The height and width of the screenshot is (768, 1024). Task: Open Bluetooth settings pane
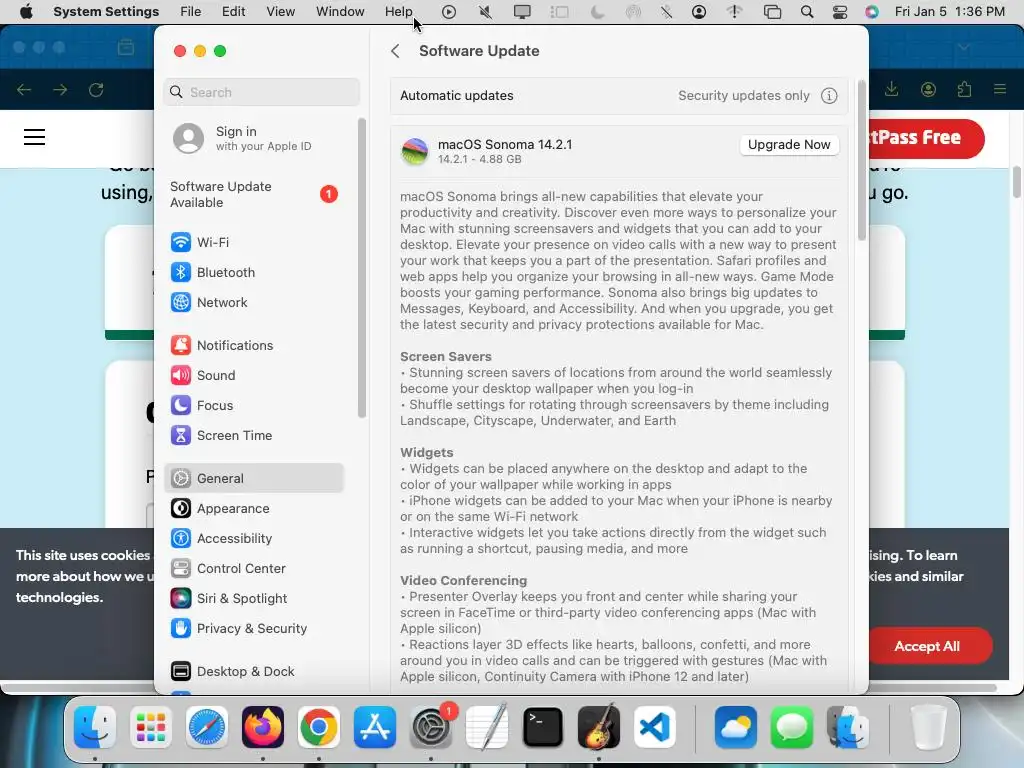pyautogui.click(x=253, y=272)
